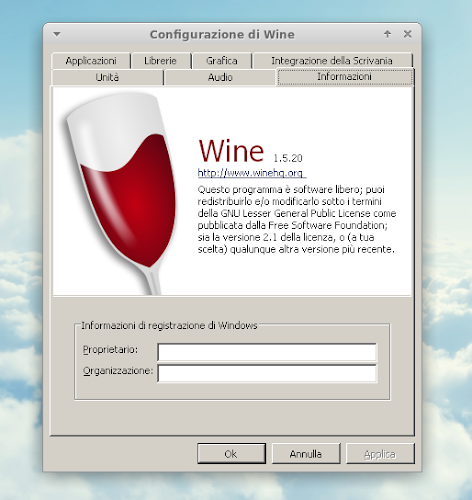Viewport: 472px width, 500px height.
Task: Click the "Questo programma è software libero" license text
Action: pos(297,219)
